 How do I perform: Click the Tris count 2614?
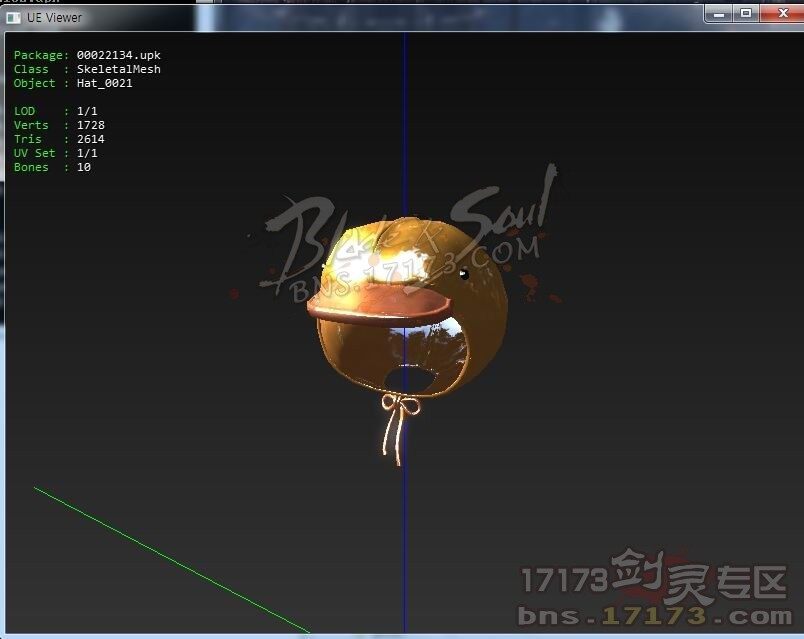click(x=91, y=139)
